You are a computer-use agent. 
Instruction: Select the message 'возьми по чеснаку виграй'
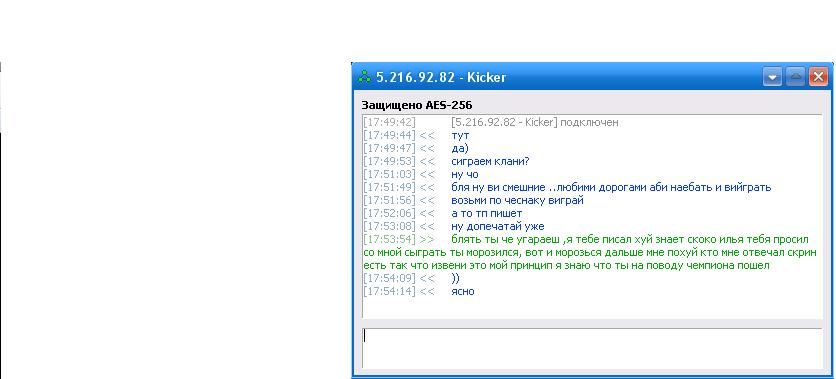point(517,200)
